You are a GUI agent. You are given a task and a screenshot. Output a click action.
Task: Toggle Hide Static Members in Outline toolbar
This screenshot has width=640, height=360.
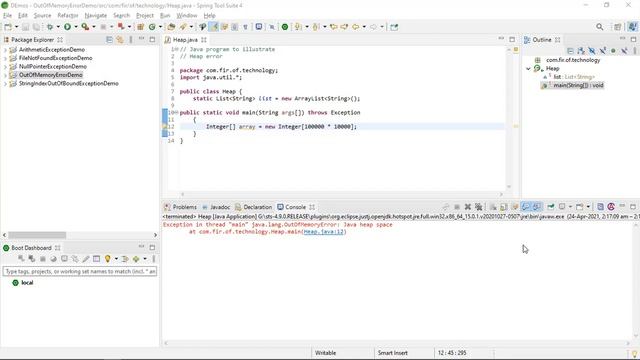pyautogui.click(x=602, y=51)
